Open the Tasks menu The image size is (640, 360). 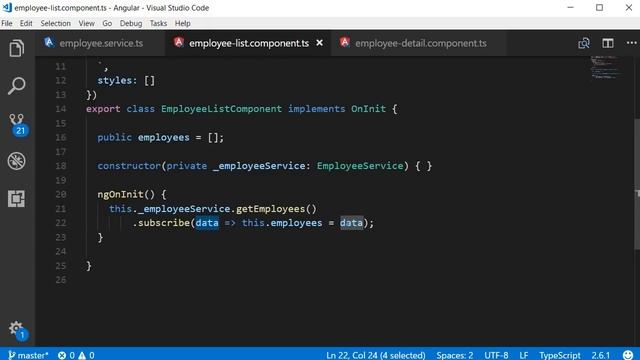pos(158,23)
